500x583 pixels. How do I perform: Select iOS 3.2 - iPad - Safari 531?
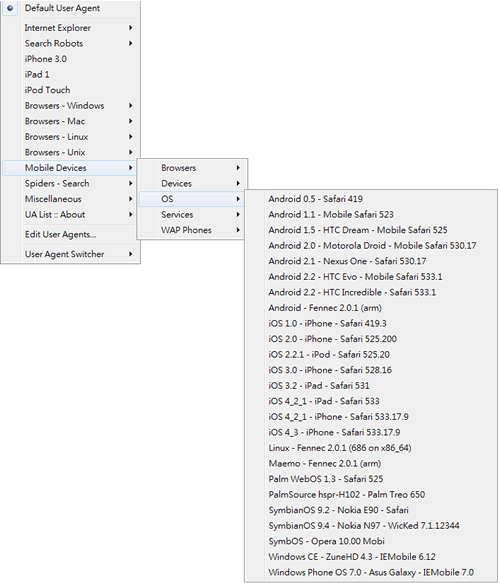[x=371, y=386]
